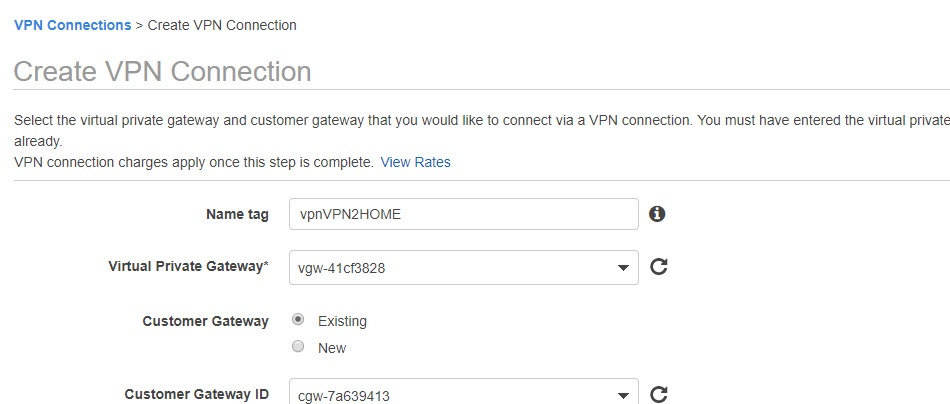Select the Existing customer gateway radio button
950x404 pixels.
pyautogui.click(x=297, y=319)
